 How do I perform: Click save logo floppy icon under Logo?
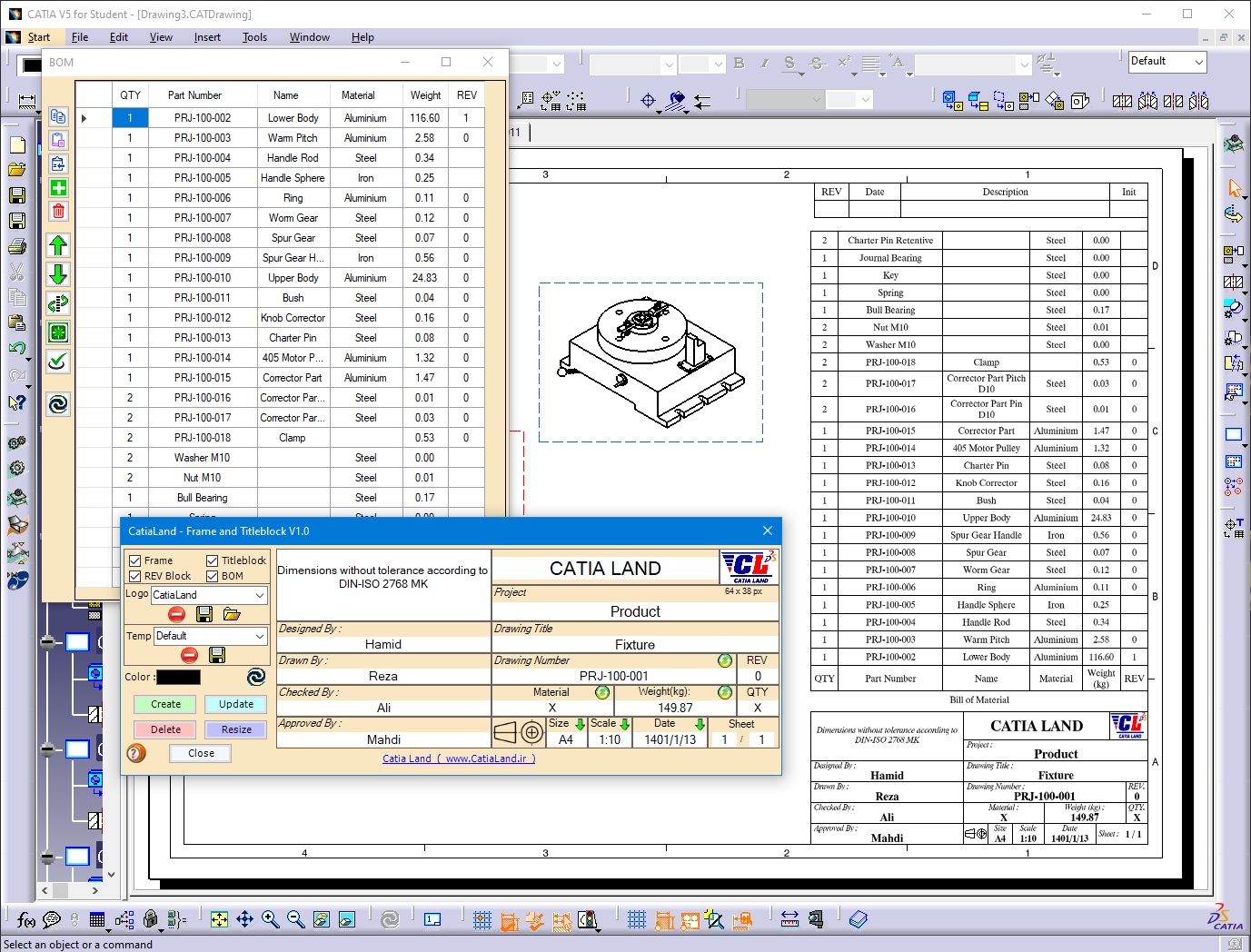point(204,614)
